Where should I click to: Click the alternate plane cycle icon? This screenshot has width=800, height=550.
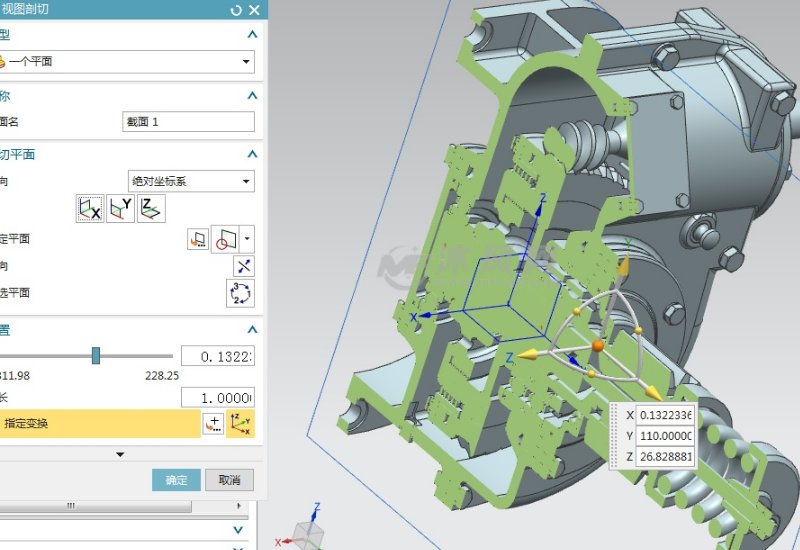click(240, 293)
